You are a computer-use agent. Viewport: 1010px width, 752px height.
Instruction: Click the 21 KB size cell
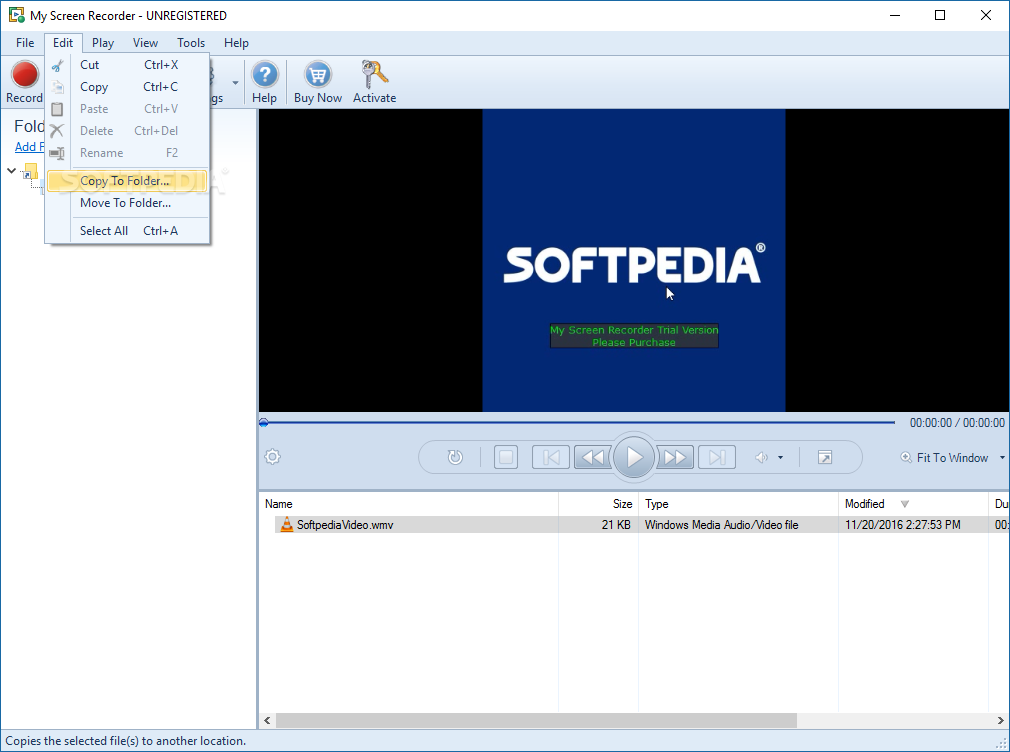(616, 525)
